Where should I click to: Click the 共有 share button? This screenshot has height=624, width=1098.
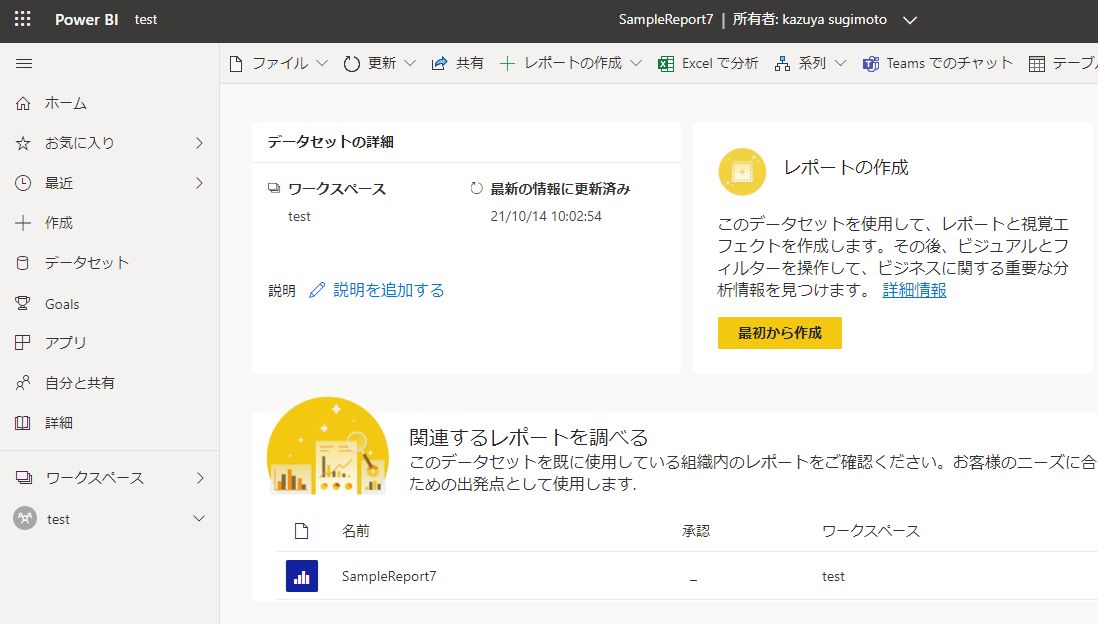pyautogui.click(x=458, y=63)
